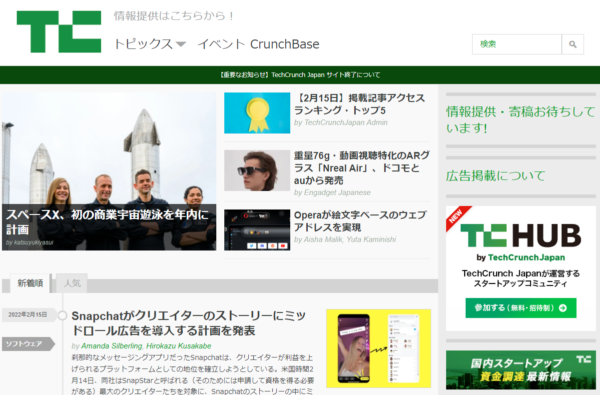Expand the トピックス dropdown arrow
Viewport: 600px width, 395px height.
(181, 44)
